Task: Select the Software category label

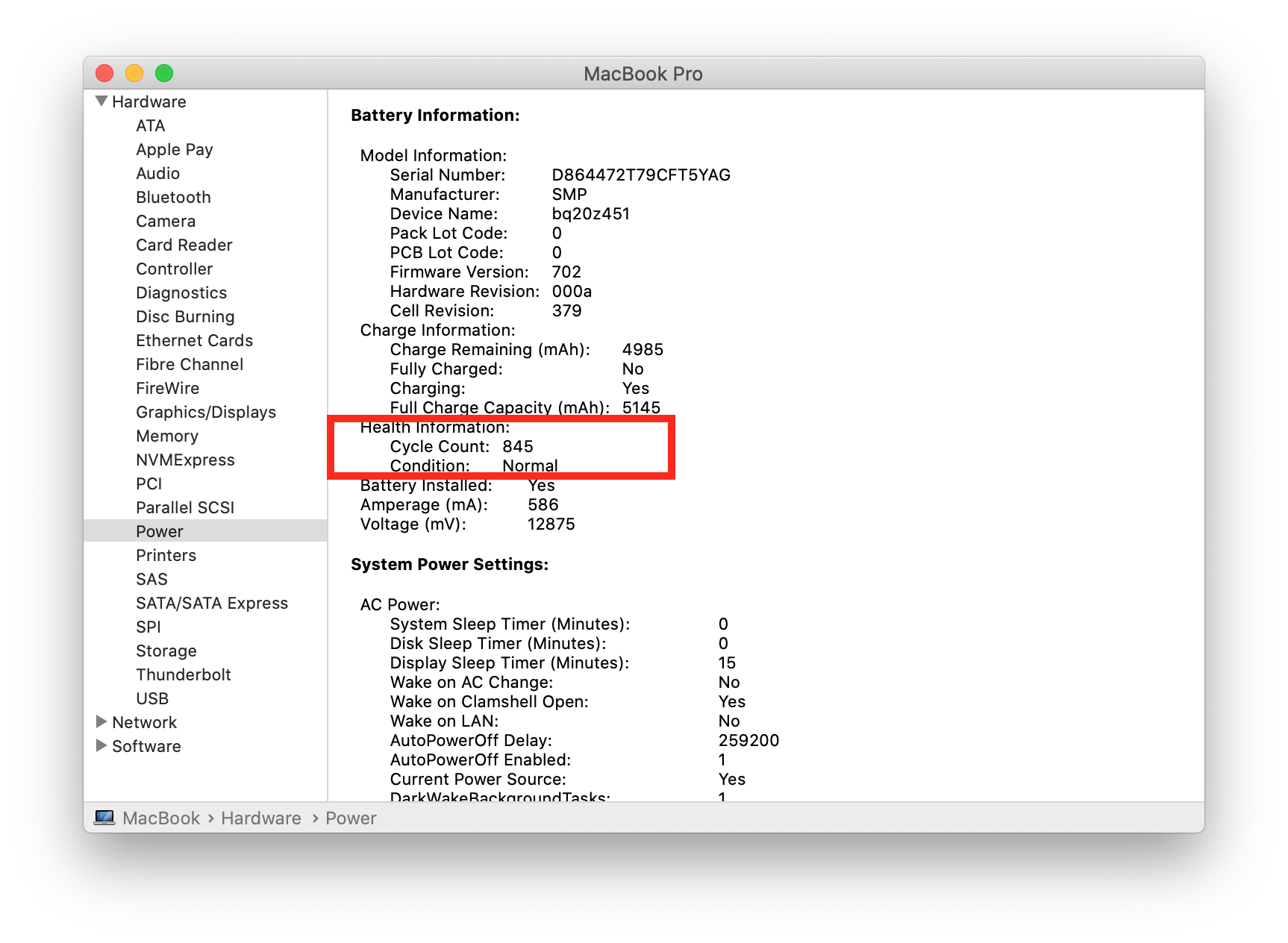Action: tap(146, 746)
